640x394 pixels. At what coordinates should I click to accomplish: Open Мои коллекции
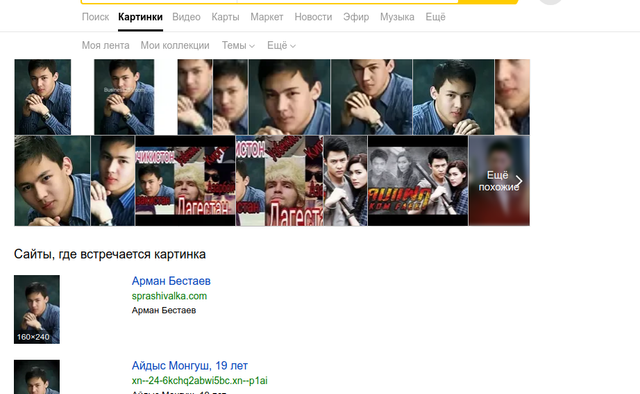coord(175,45)
